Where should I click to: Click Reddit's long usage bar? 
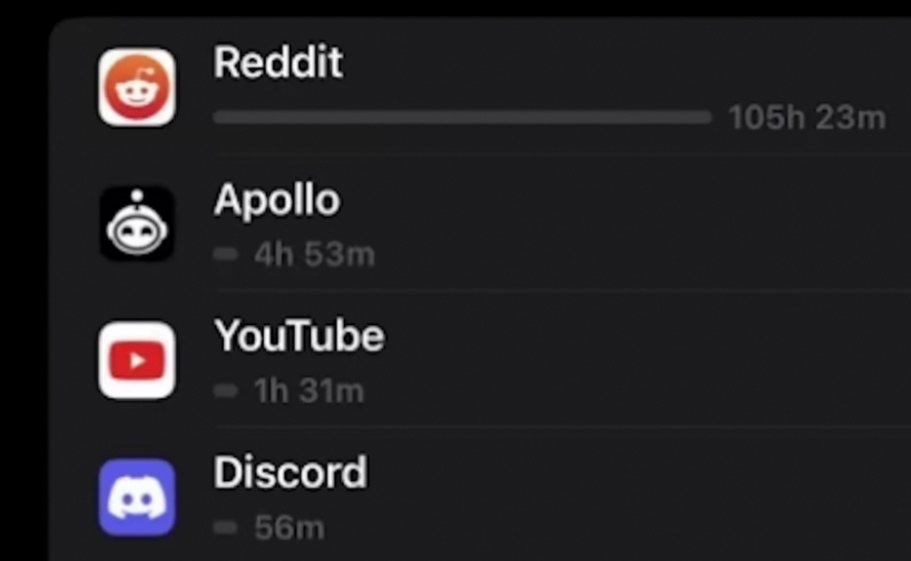click(x=462, y=117)
